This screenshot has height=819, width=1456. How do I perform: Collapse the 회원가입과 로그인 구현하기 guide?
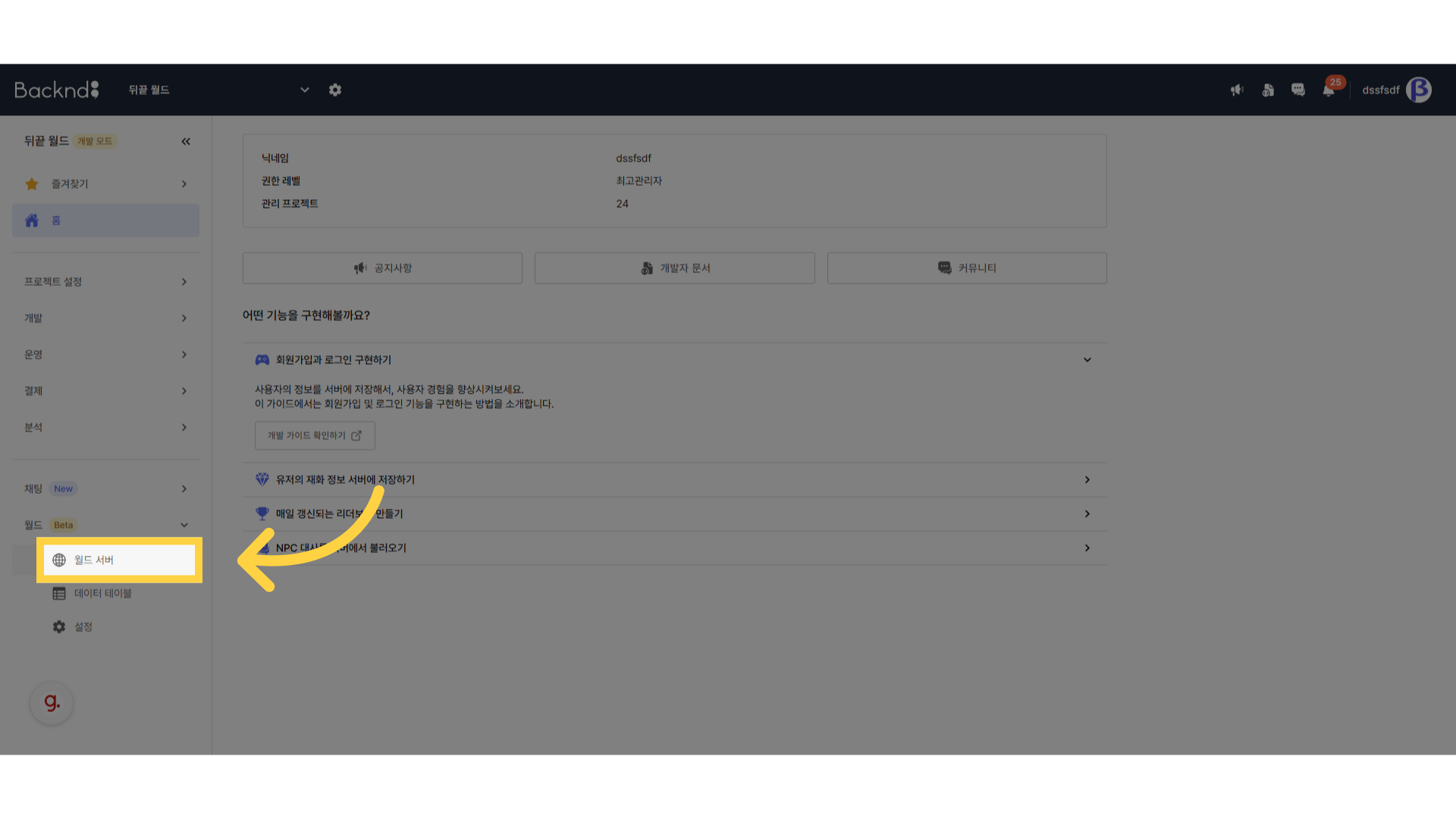pyautogui.click(x=1087, y=359)
